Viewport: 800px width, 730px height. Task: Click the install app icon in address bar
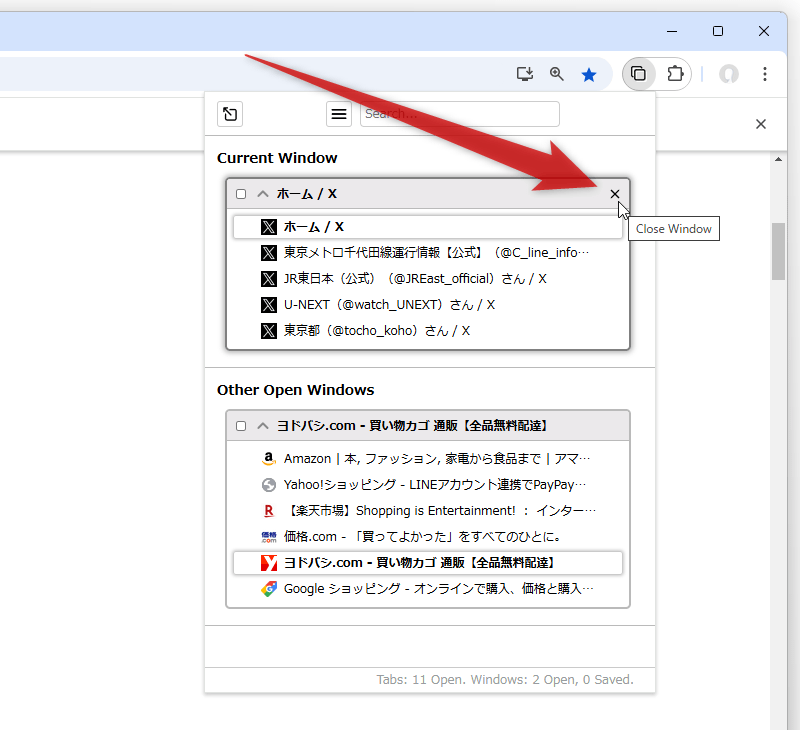(x=524, y=74)
